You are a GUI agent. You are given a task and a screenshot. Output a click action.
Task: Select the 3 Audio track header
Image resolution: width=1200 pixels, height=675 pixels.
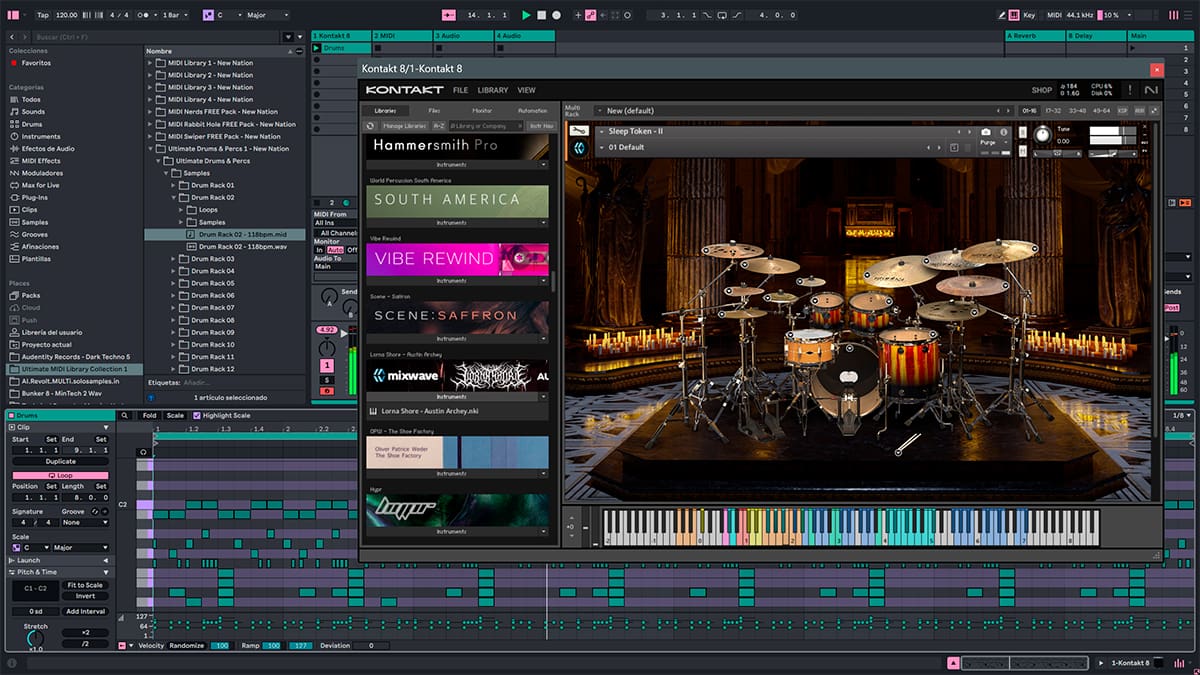pos(464,36)
